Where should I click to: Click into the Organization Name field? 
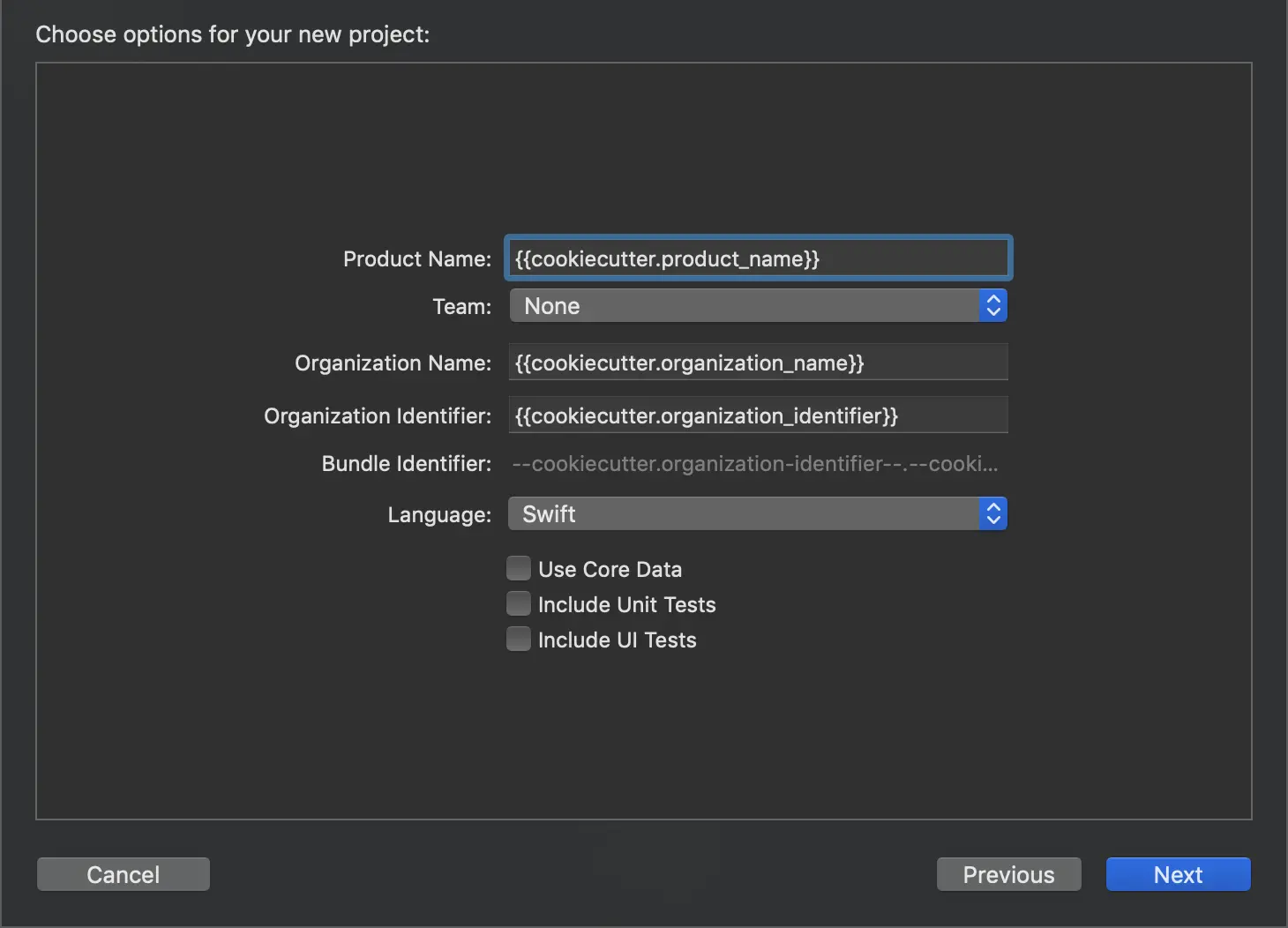[758, 363]
